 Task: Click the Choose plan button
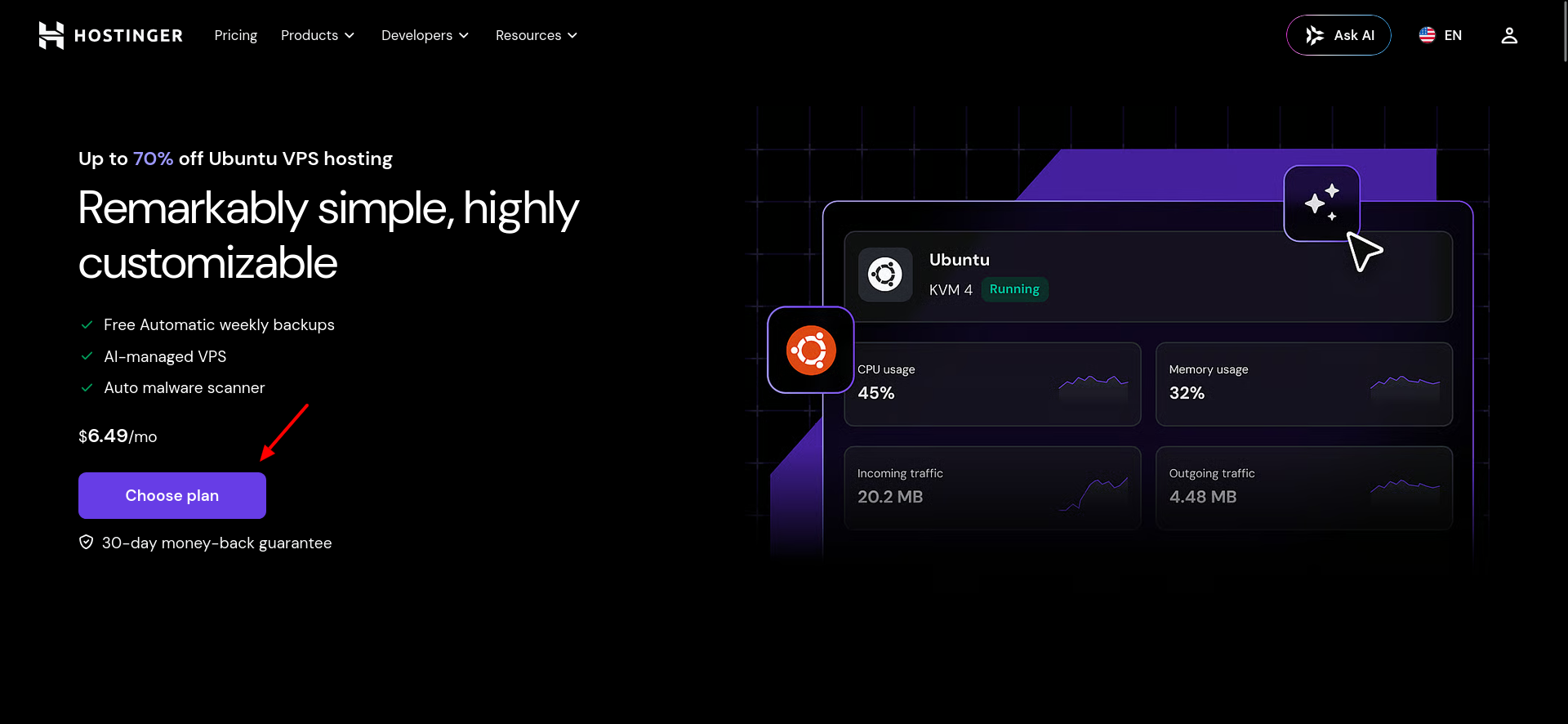(x=172, y=495)
